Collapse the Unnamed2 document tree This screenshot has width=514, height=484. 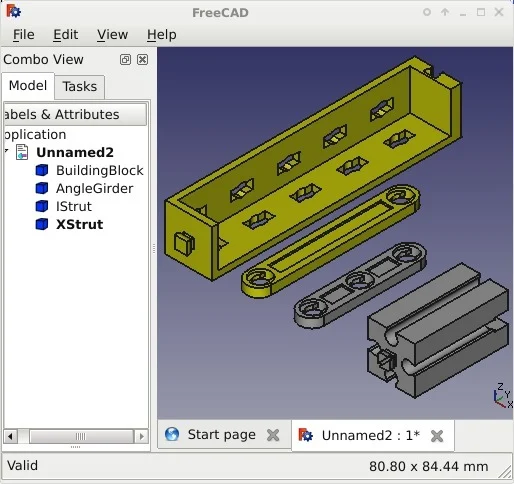click(7, 151)
